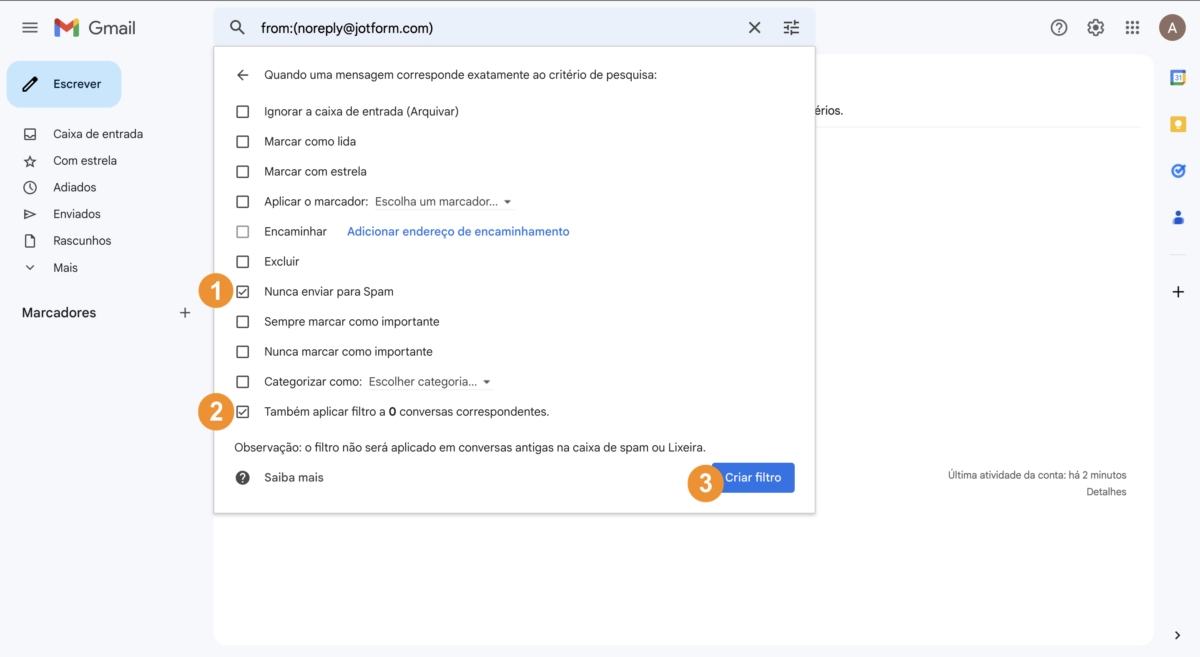The height and width of the screenshot is (657, 1200).
Task: Open the Caixa de entrada folder
Action: (x=97, y=134)
